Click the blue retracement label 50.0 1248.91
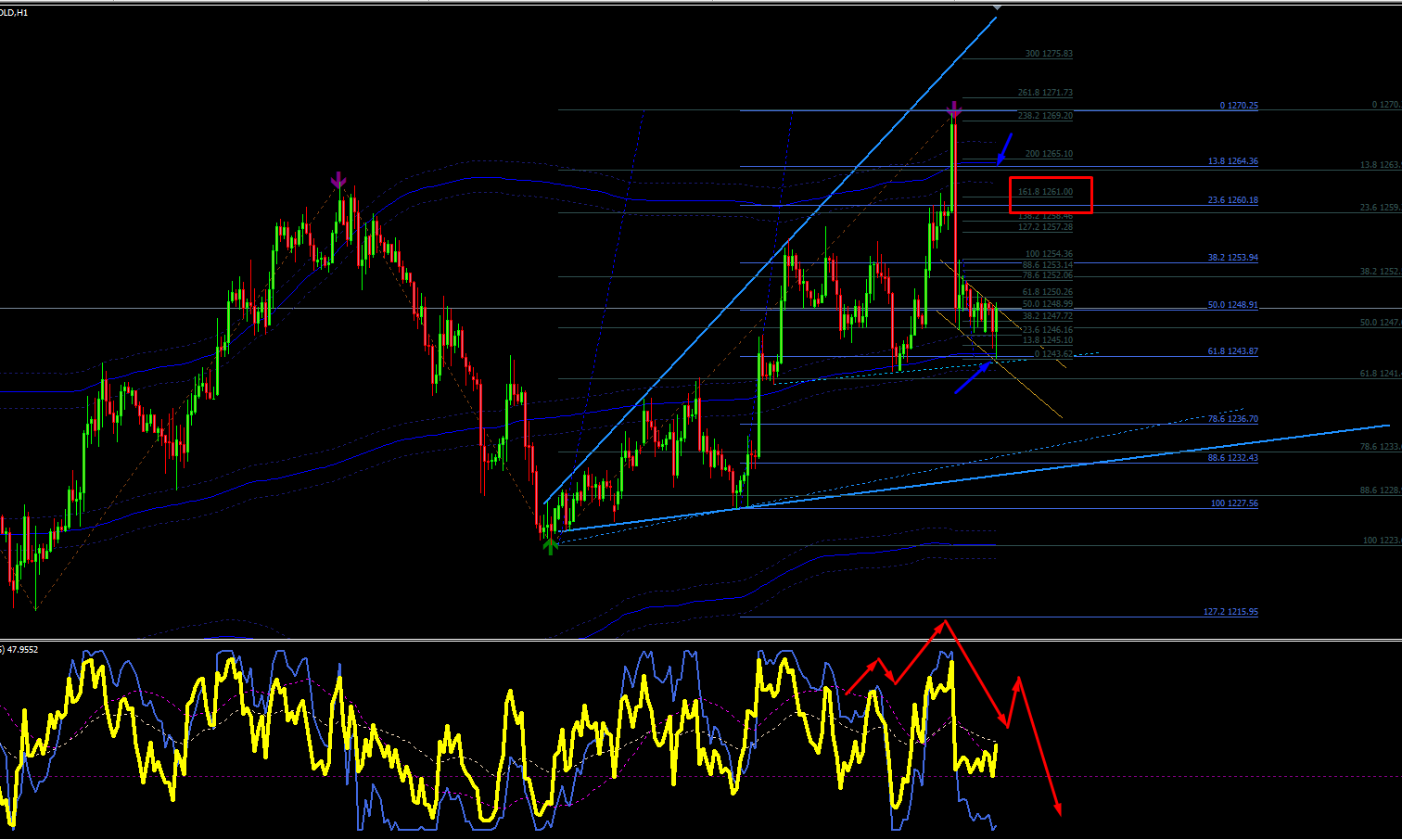 1233,305
